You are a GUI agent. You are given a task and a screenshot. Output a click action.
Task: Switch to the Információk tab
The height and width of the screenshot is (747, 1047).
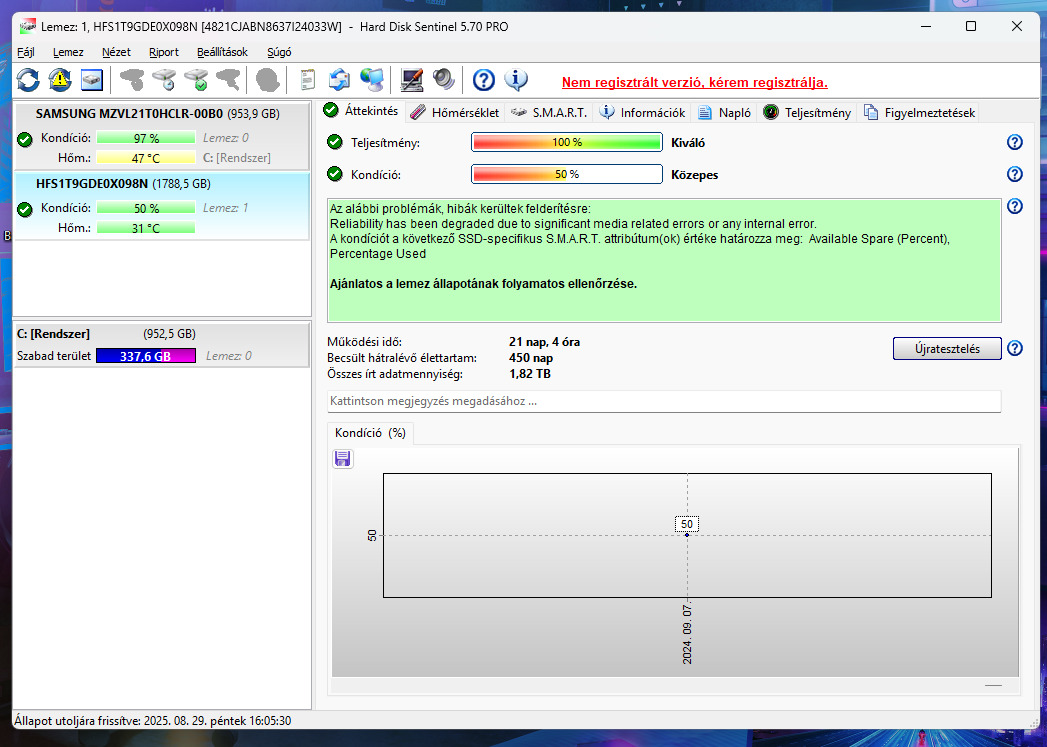click(643, 113)
